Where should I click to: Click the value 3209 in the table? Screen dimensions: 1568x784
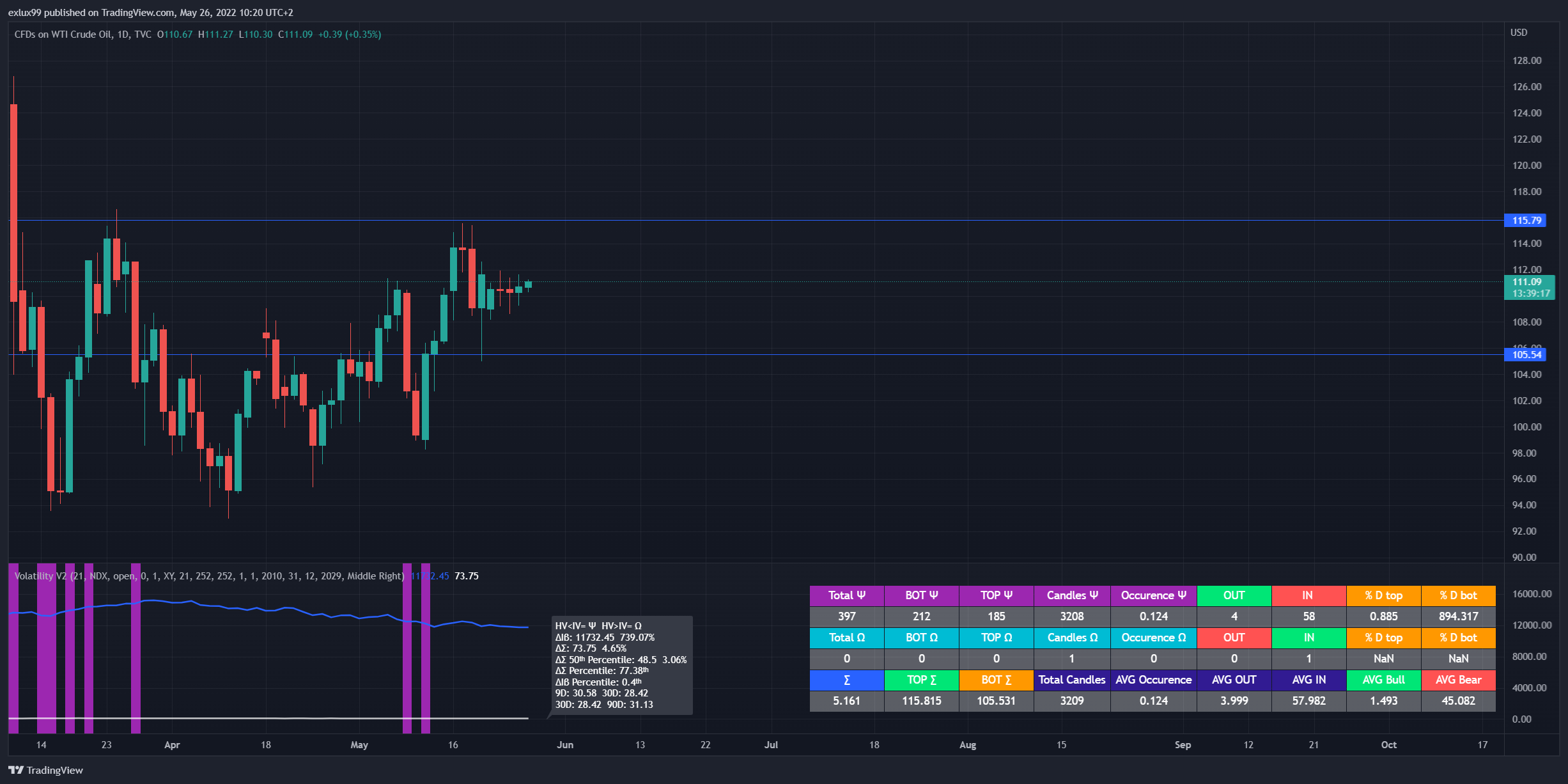click(1072, 701)
